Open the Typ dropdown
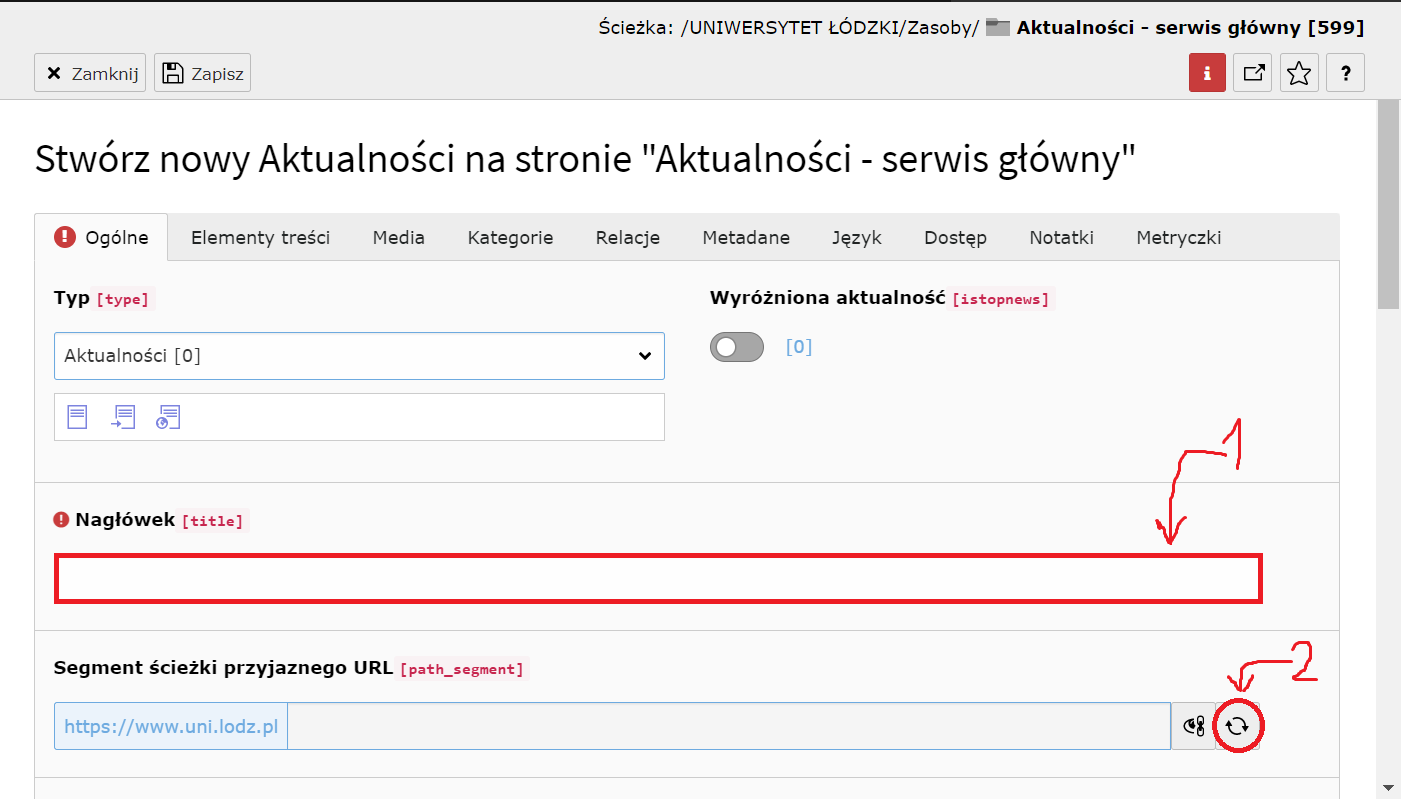 [359, 356]
